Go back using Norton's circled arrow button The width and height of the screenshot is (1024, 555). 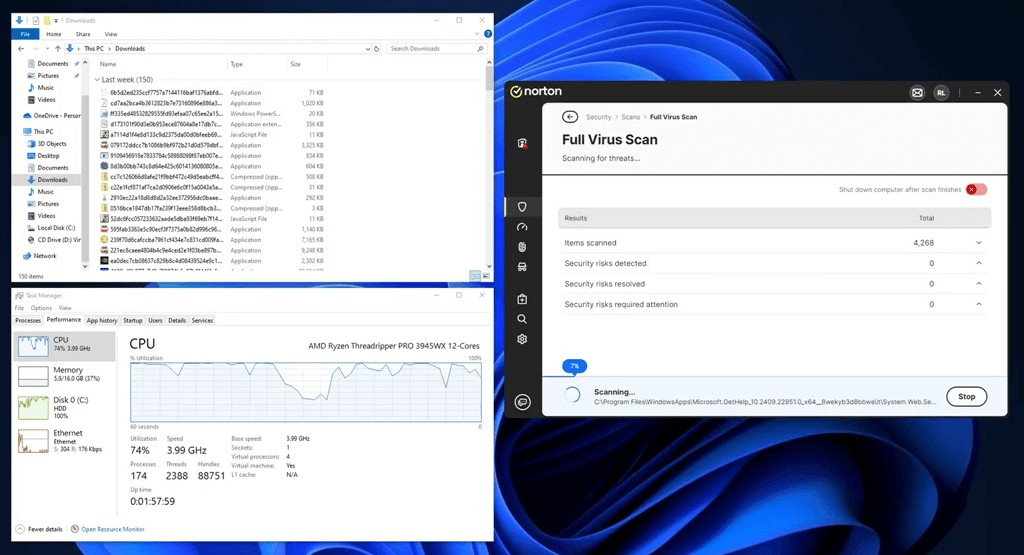tap(569, 117)
